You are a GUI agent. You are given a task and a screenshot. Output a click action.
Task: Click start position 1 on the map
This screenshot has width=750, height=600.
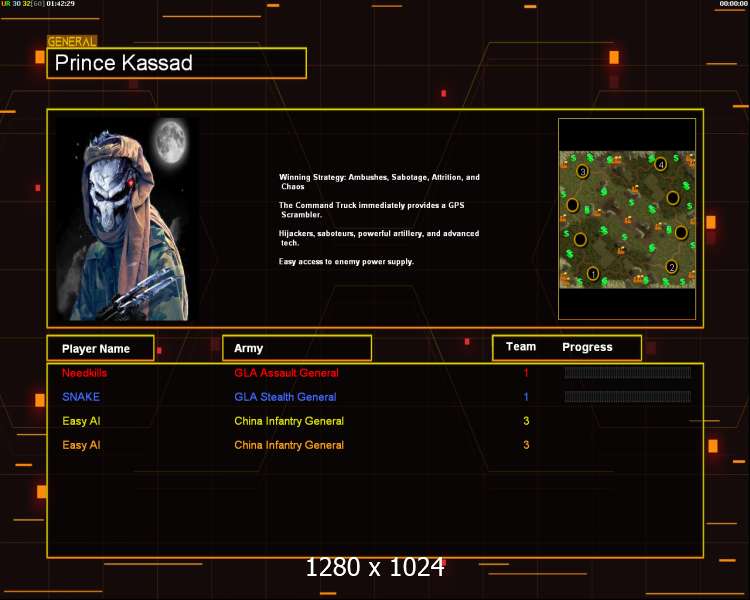[x=593, y=274]
